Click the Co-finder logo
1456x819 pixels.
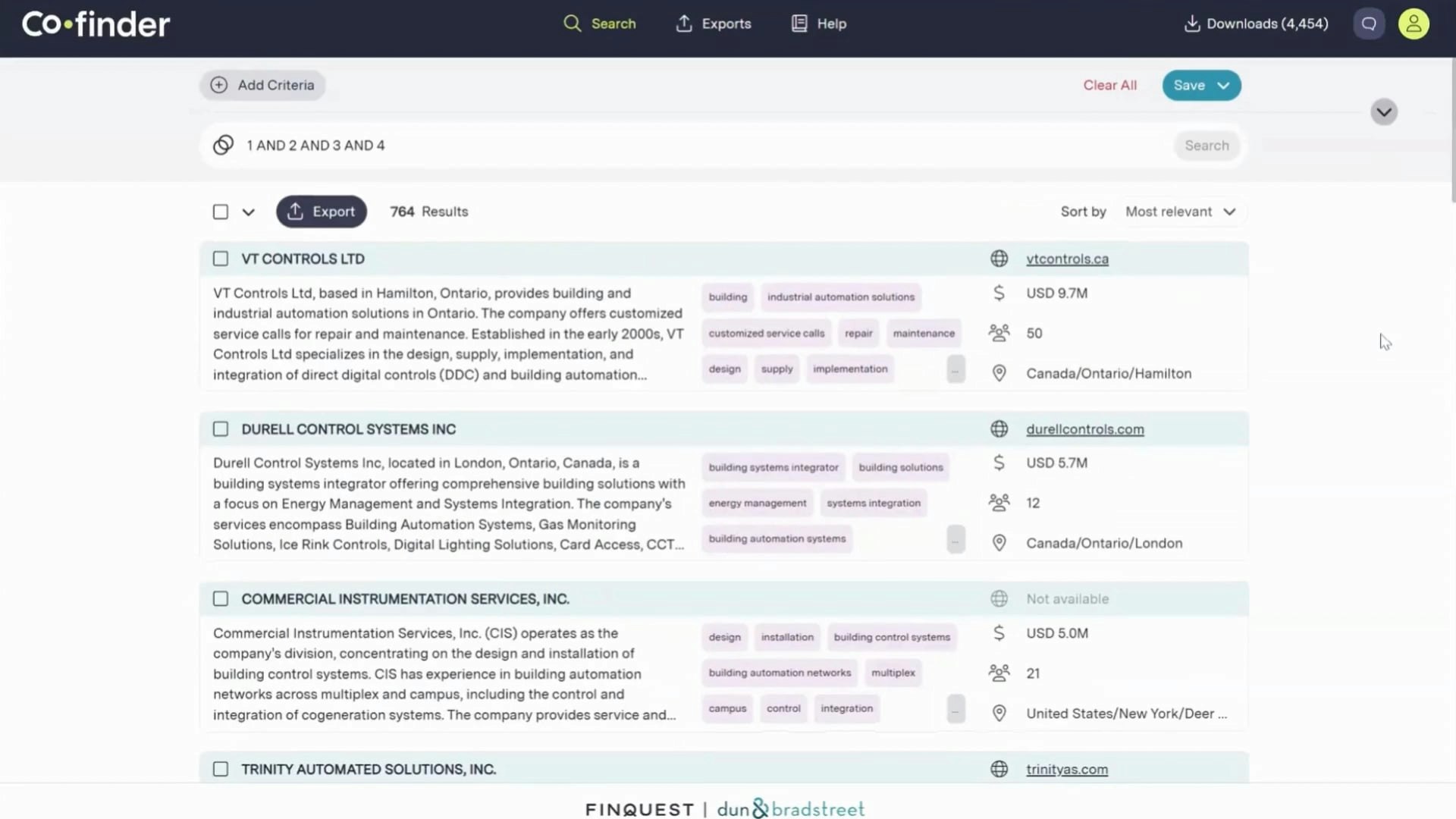[x=96, y=24]
